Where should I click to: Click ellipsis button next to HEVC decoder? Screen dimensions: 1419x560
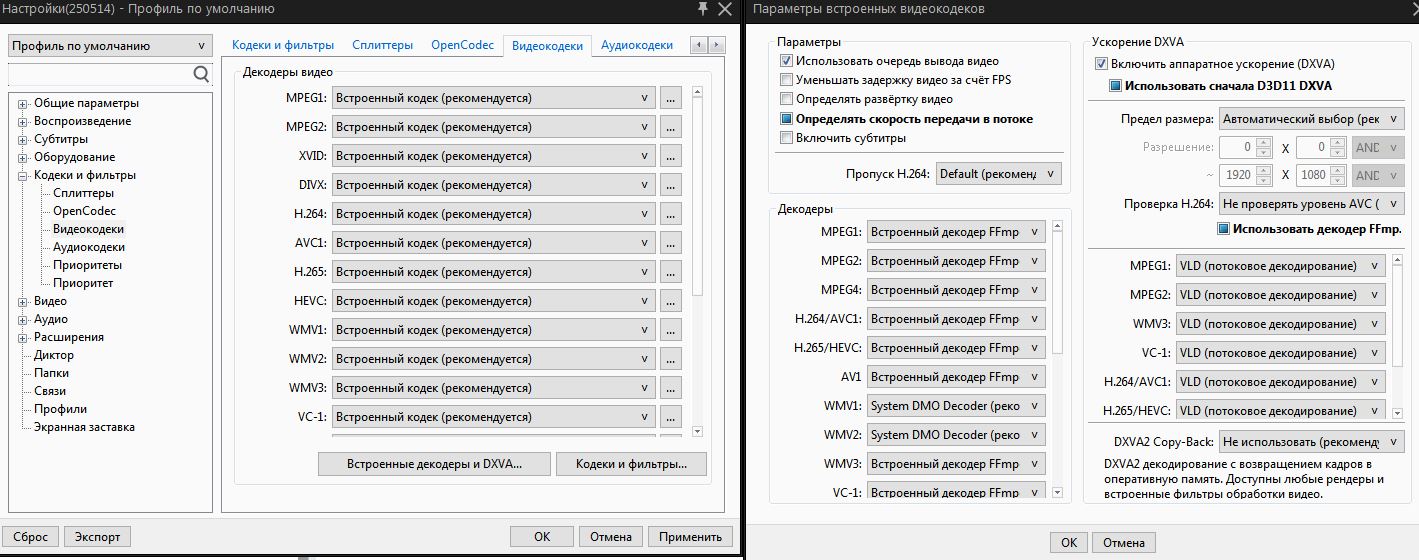pyautogui.click(x=671, y=301)
